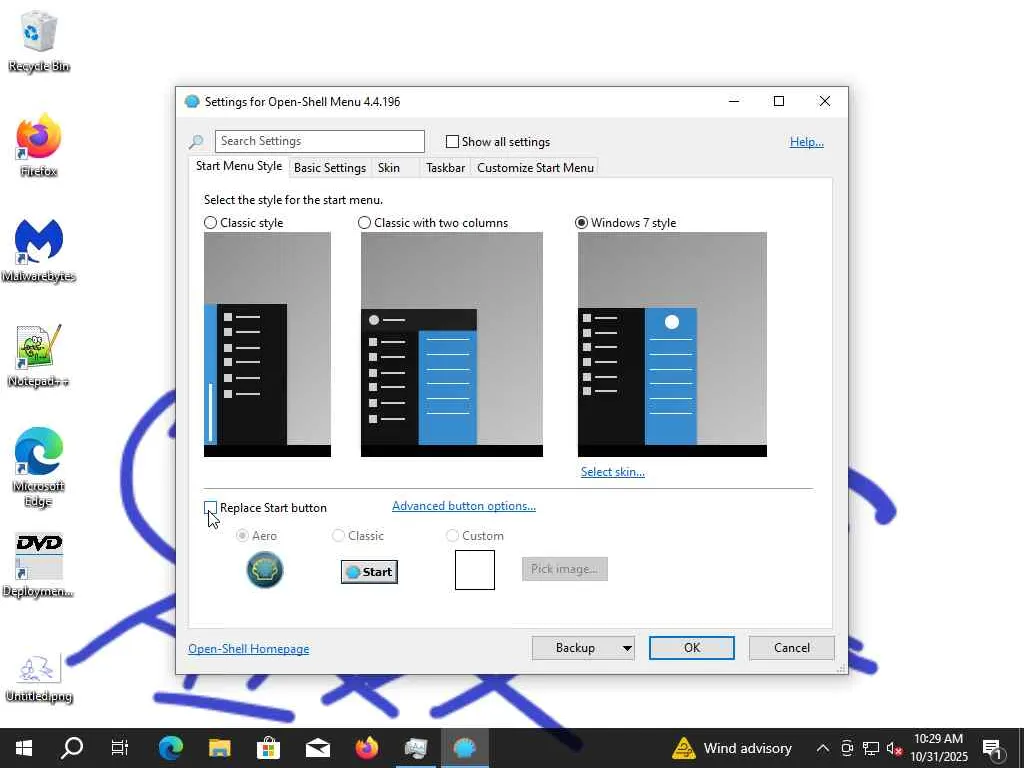
Task: Click the Aero shell start button image
Action: tap(264, 569)
